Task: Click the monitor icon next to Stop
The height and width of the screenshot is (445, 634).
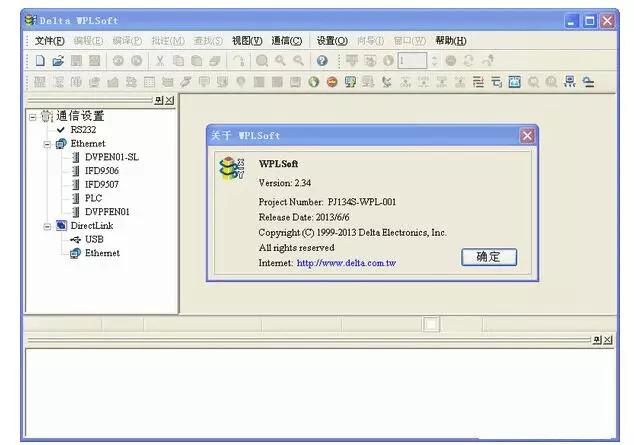Action: [x=350, y=82]
